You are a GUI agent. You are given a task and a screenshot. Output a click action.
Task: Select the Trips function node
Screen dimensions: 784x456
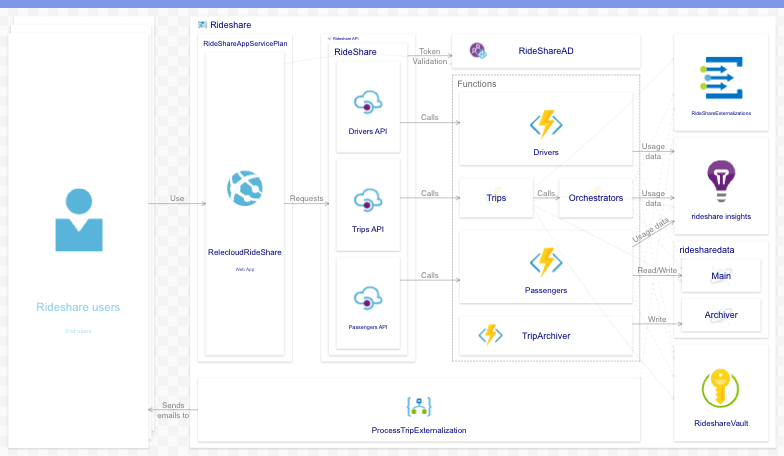click(496, 198)
